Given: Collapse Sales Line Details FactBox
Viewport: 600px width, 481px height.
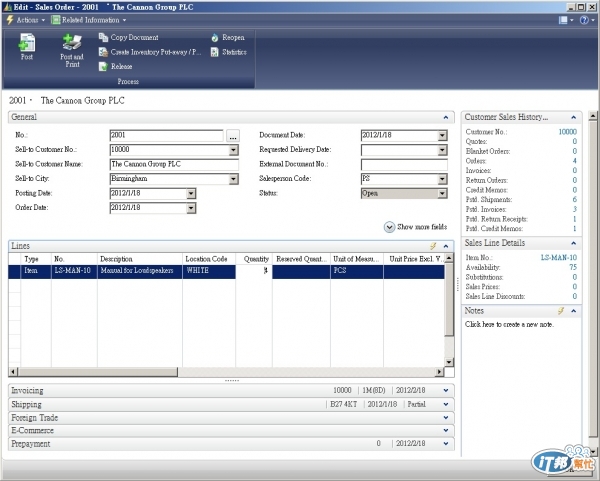Looking at the screenshot, I should pos(574,243).
